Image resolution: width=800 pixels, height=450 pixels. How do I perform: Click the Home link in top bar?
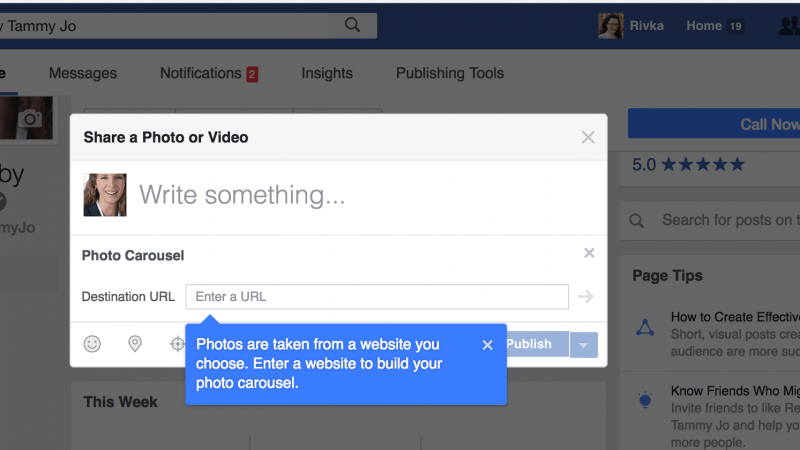pyautogui.click(x=704, y=26)
